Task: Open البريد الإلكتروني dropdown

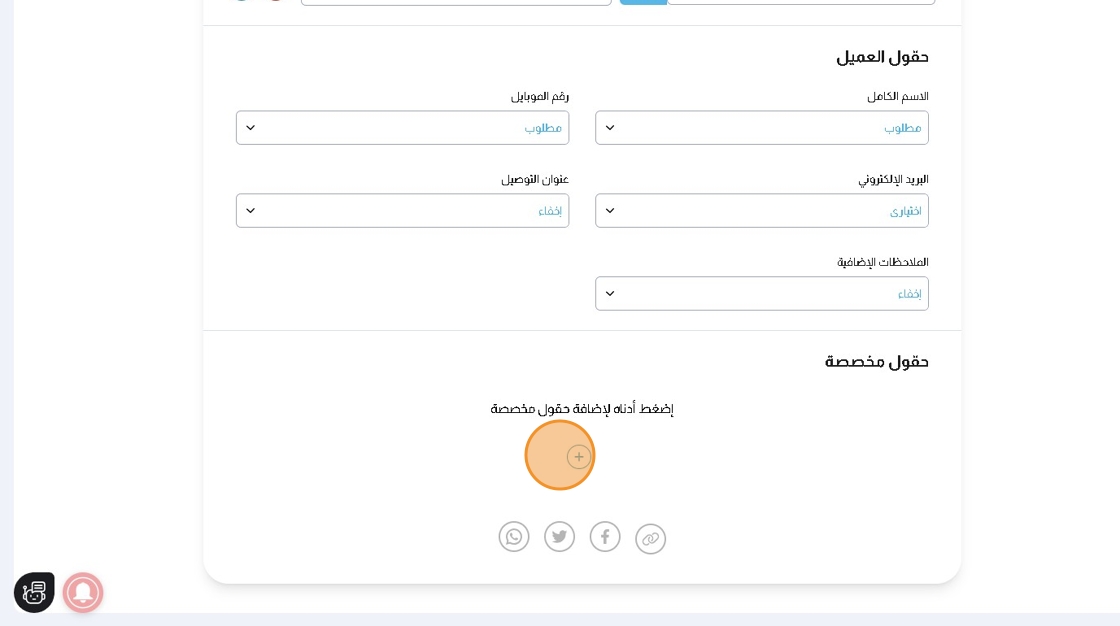Action: tap(761, 210)
